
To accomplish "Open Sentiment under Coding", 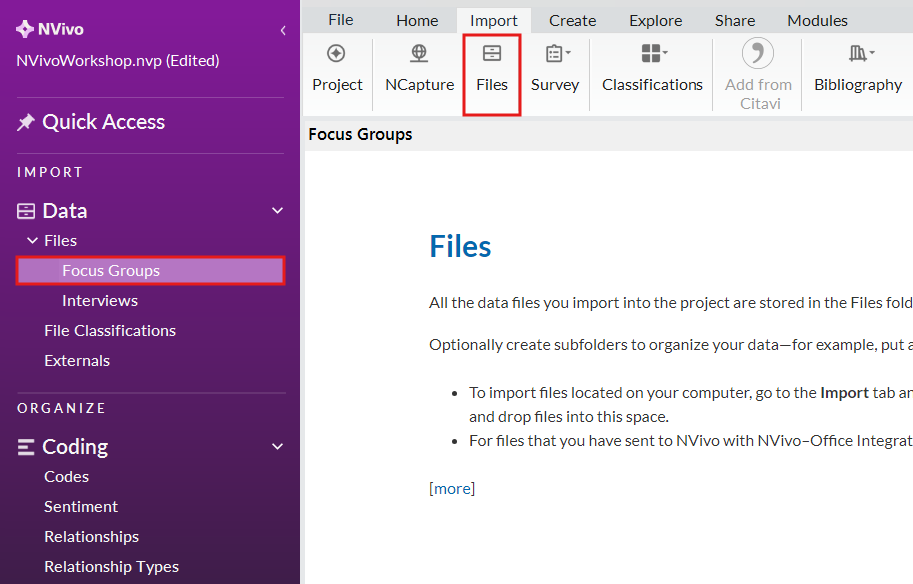I will tap(81, 507).
